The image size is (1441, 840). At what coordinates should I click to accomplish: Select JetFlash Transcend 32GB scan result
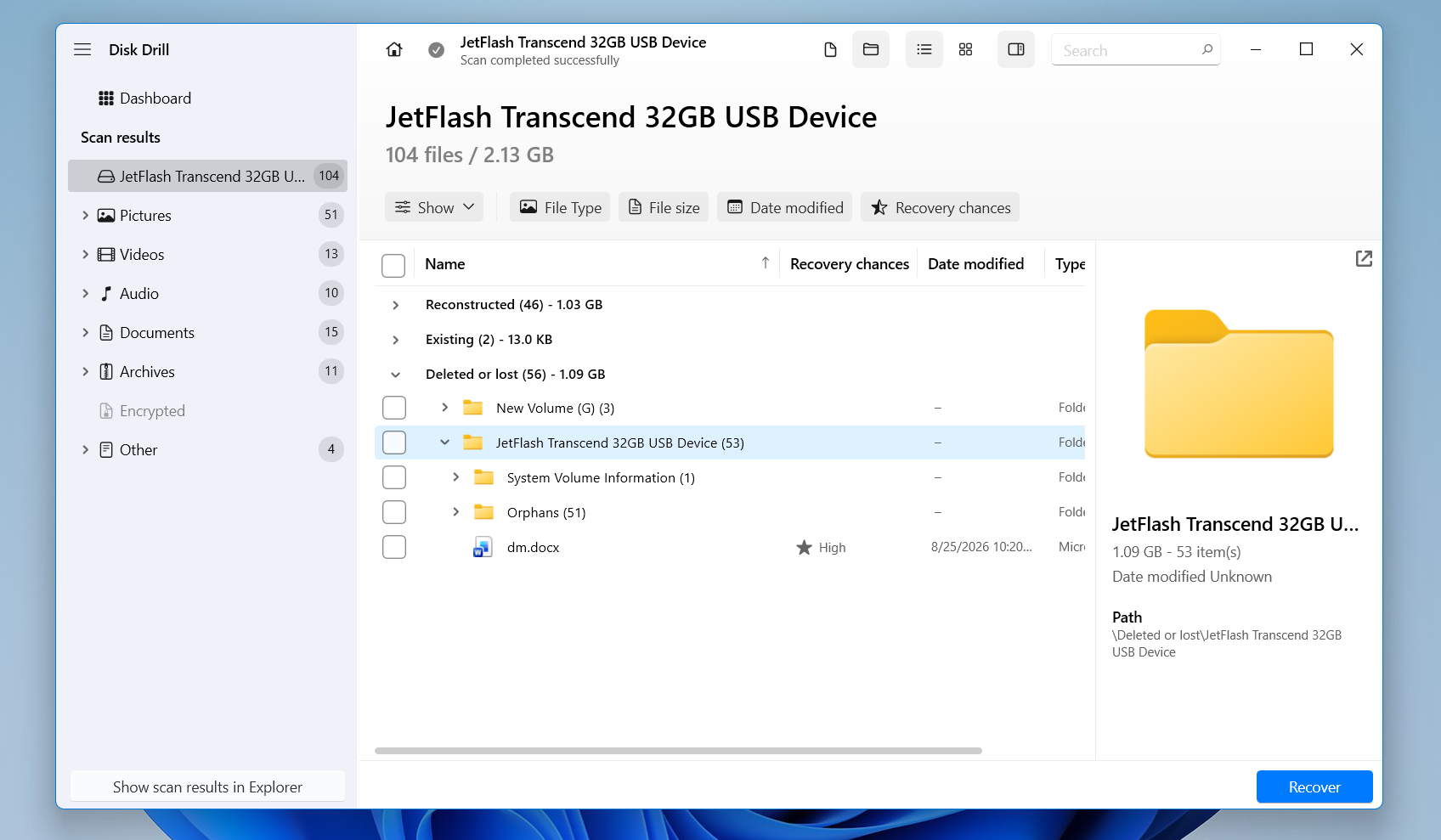[207, 176]
